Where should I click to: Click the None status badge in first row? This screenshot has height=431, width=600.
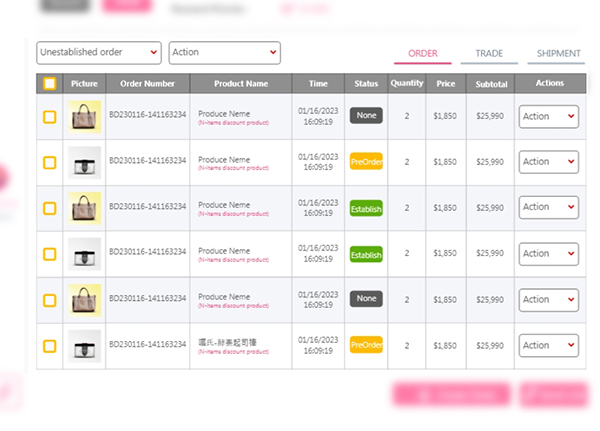(366, 116)
